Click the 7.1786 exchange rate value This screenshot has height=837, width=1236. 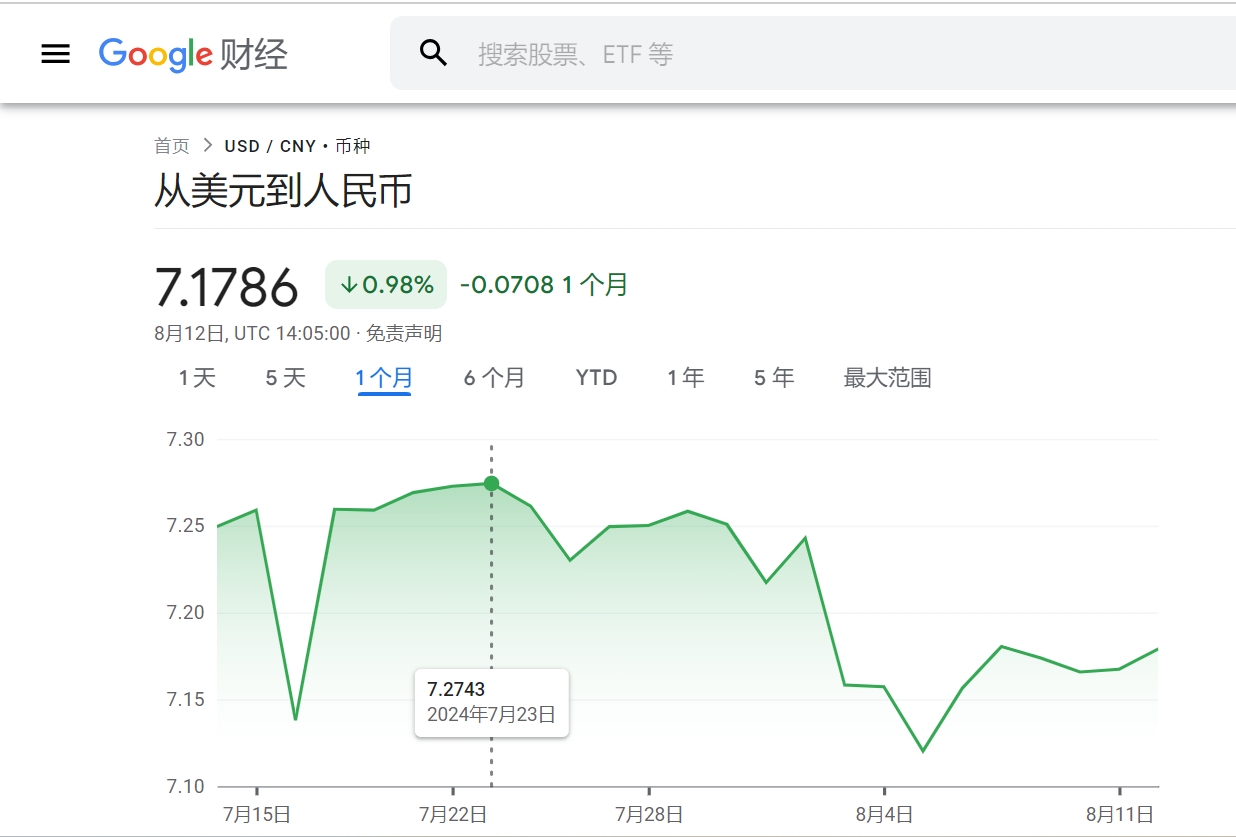click(227, 287)
